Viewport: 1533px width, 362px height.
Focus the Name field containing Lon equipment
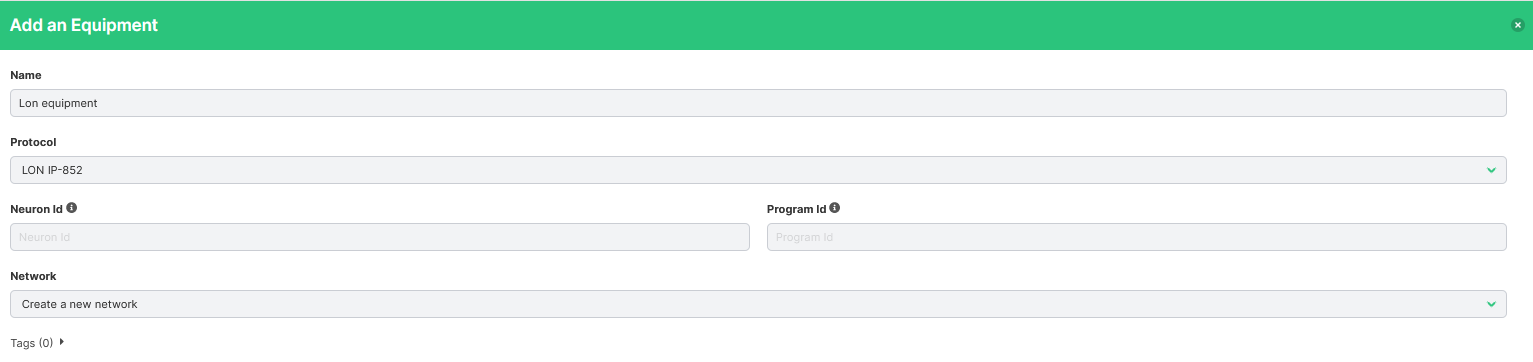coord(758,103)
